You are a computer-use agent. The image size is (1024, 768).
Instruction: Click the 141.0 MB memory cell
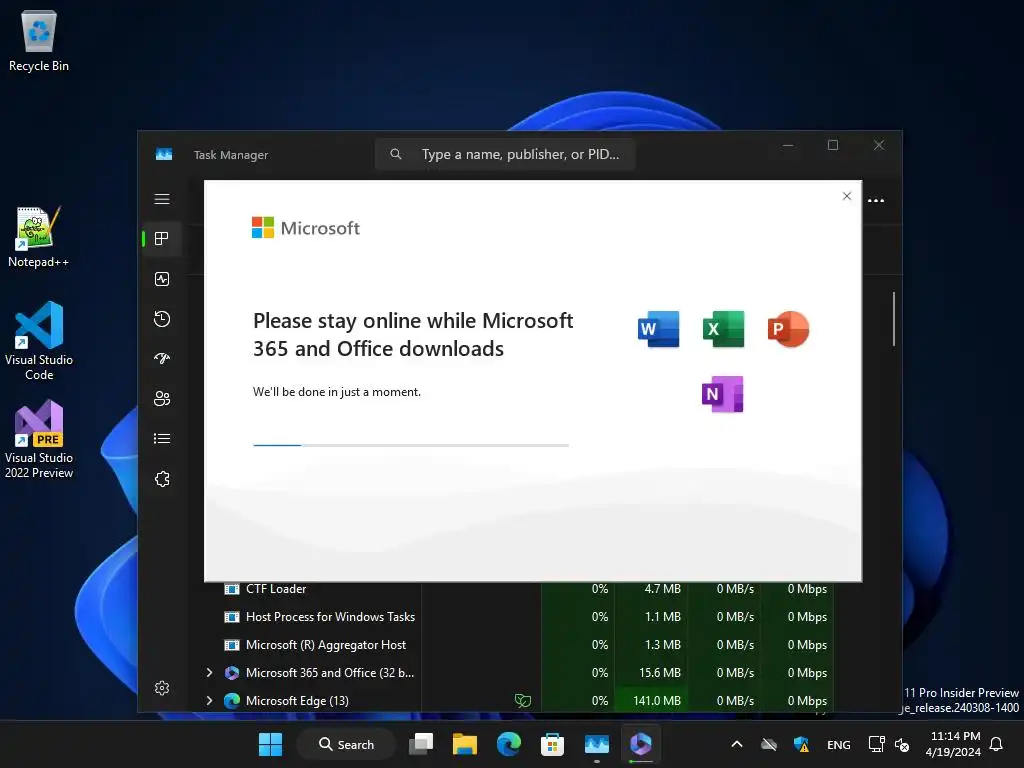(652, 701)
